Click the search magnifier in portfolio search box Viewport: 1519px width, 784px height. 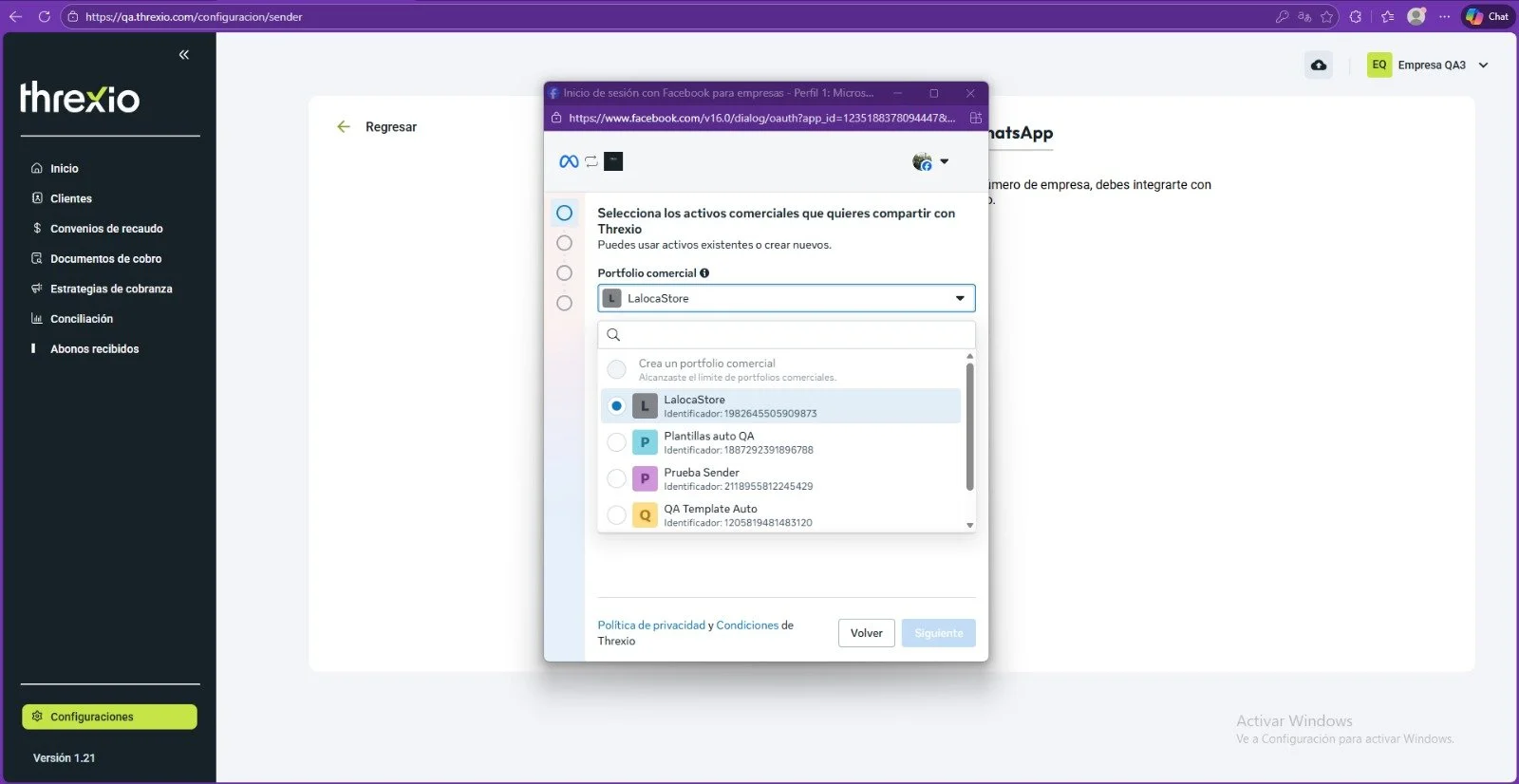[613, 334]
